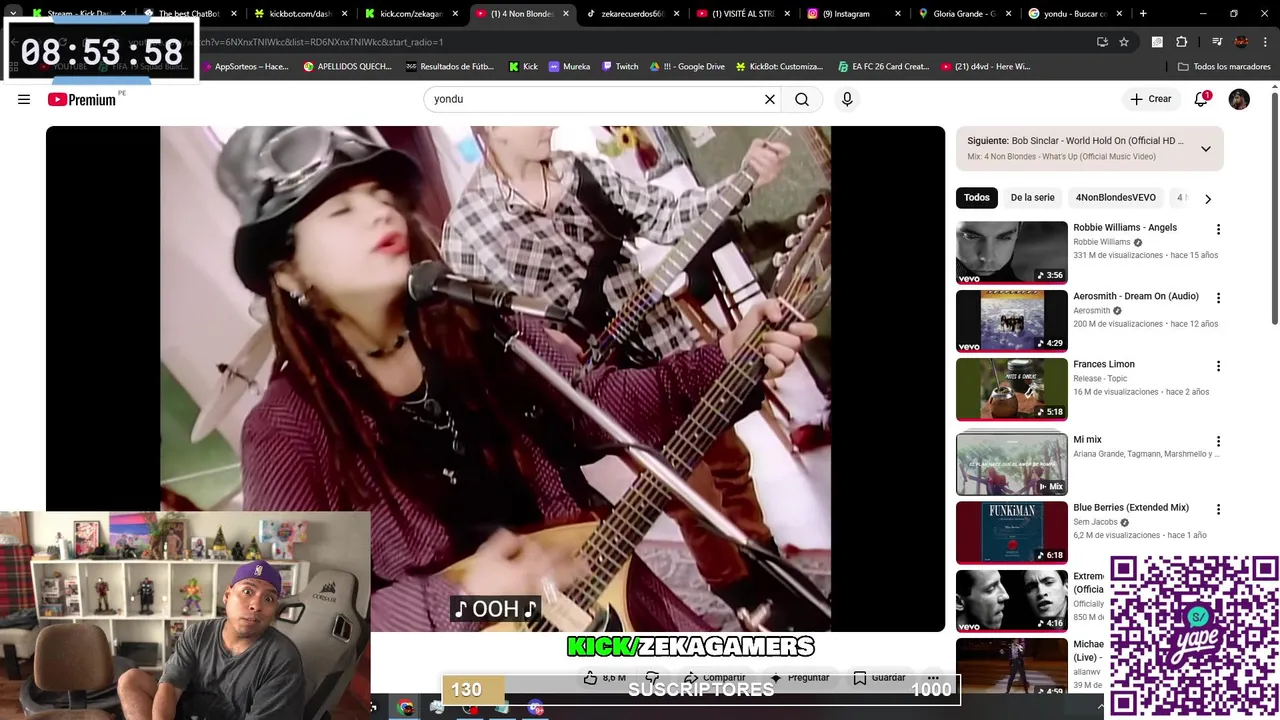Dislike the video with thumbs-down icon

click(x=652, y=677)
